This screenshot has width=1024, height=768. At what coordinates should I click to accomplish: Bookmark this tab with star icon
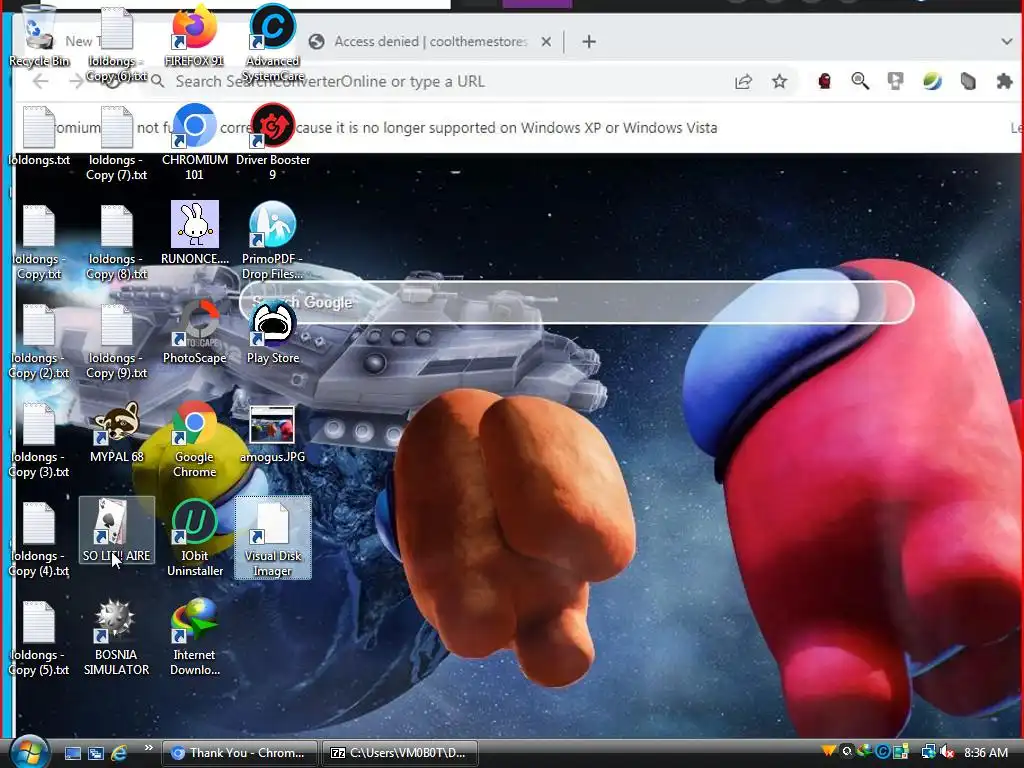pos(779,82)
